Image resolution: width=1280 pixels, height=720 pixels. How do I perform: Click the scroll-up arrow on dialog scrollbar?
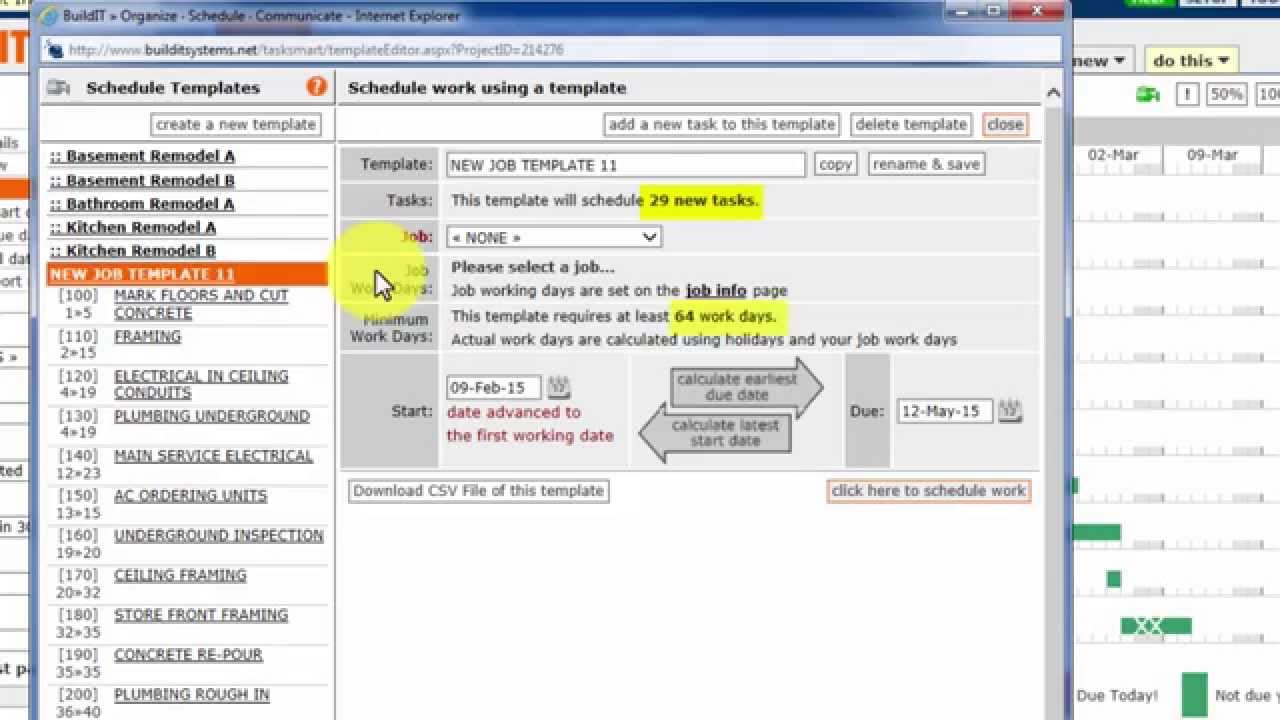(x=1053, y=93)
